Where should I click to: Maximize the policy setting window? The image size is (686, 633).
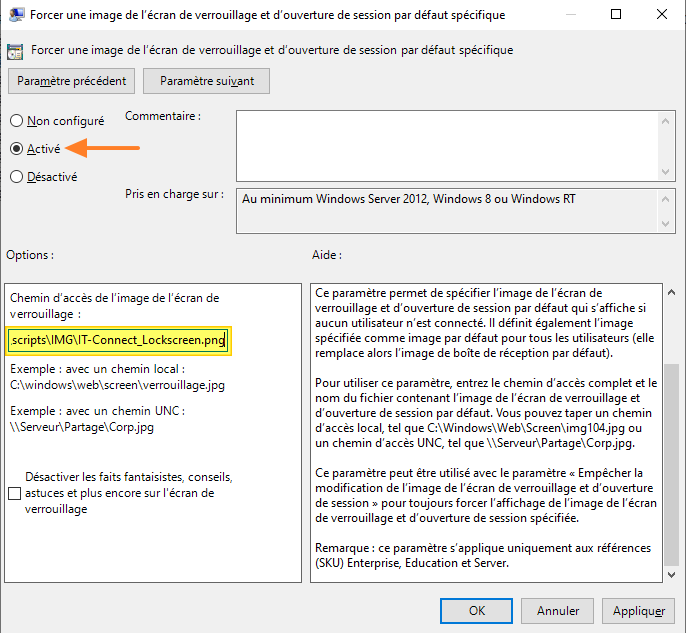(x=616, y=14)
